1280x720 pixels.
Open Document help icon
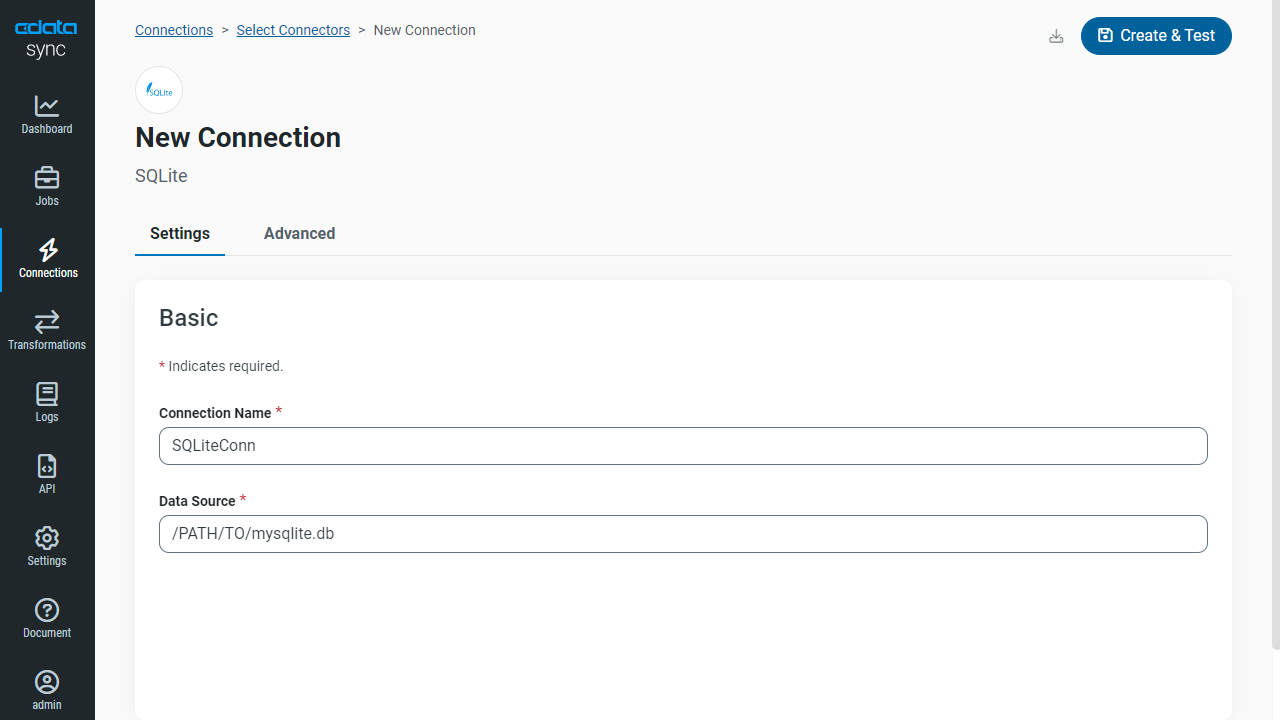(x=47, y=610)
